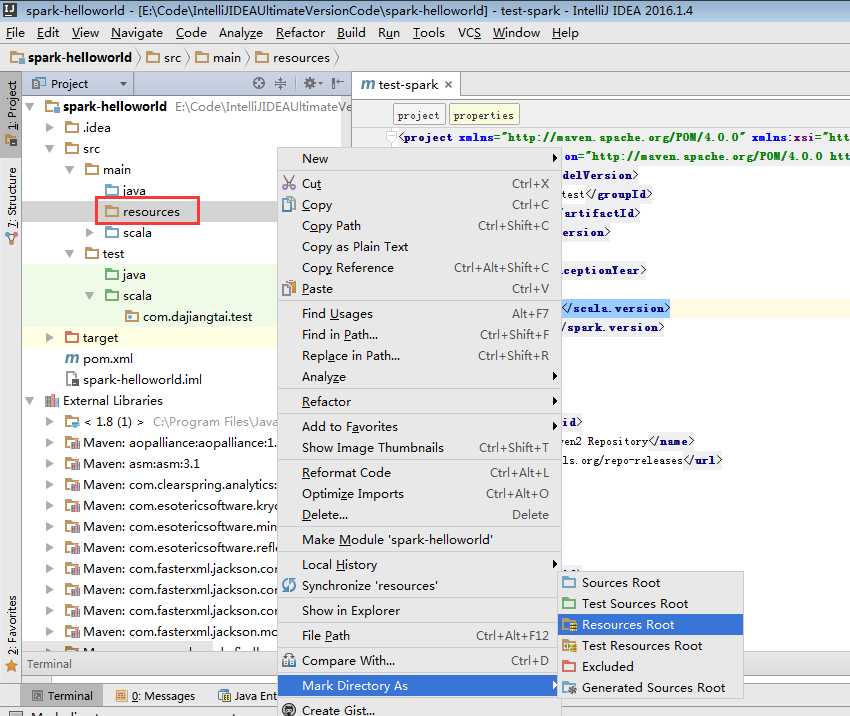Expand the scala folder under main
The width and height of the screenshot is (850, 716).
[90, 233]
